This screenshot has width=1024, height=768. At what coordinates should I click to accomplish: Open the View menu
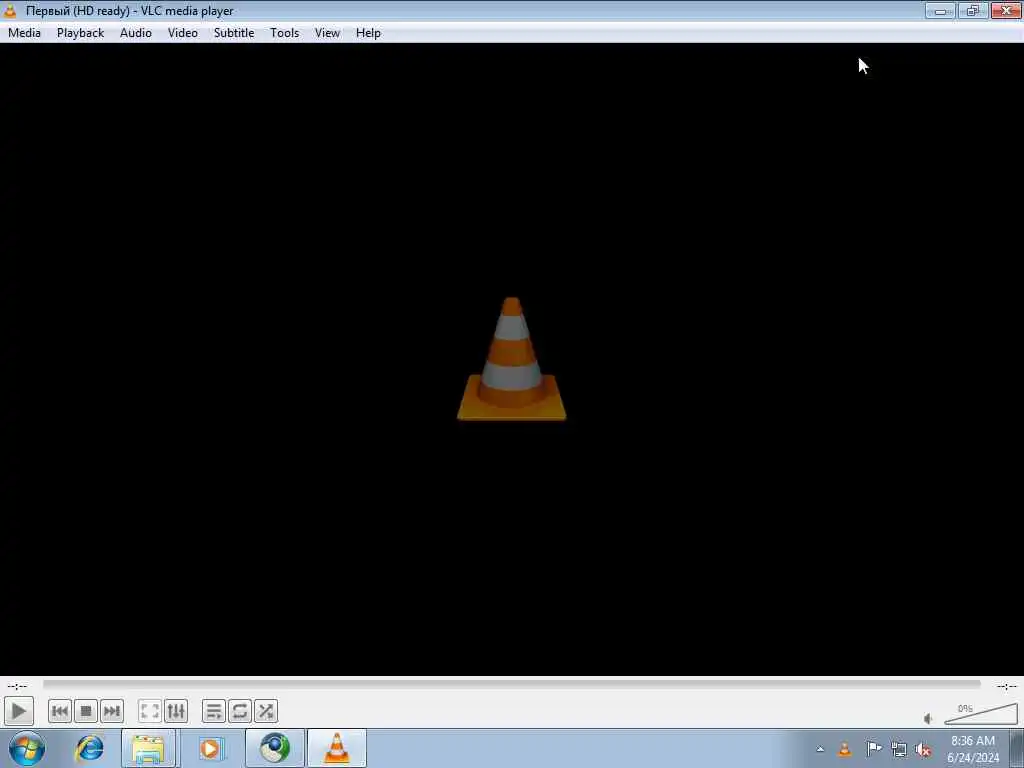click(327, 33)
